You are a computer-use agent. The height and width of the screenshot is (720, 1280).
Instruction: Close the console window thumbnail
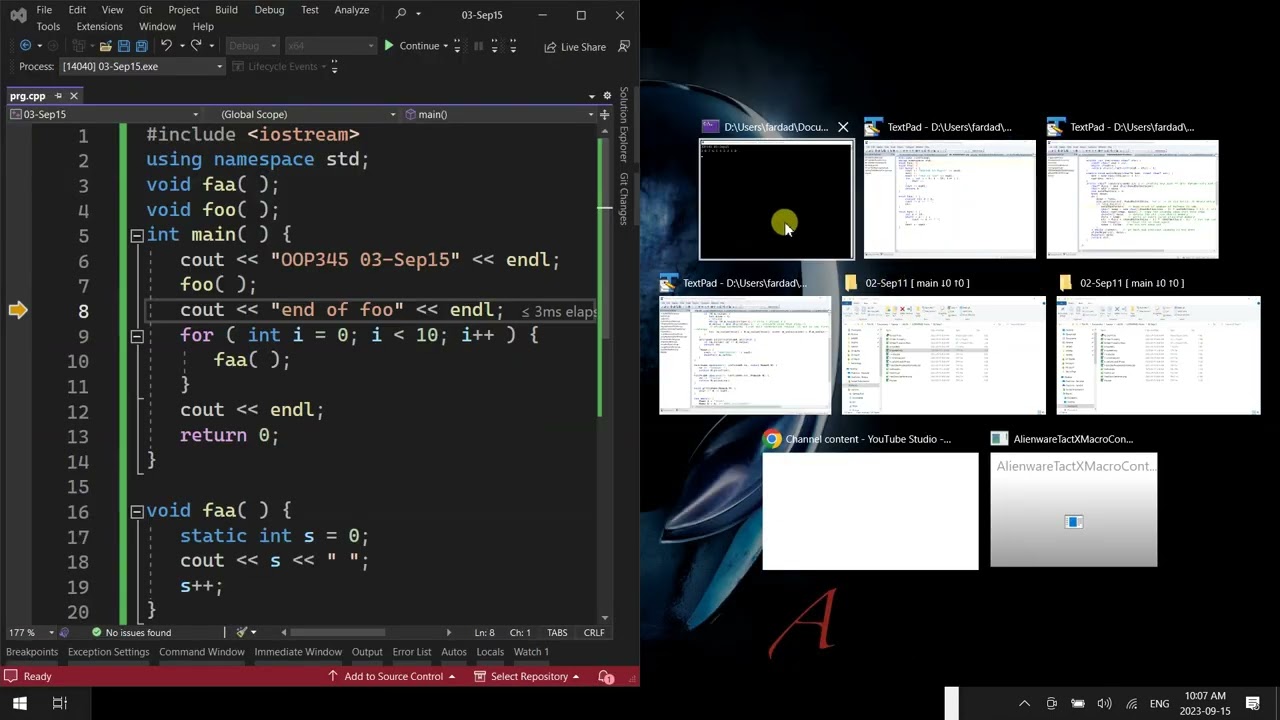(843, 127)
